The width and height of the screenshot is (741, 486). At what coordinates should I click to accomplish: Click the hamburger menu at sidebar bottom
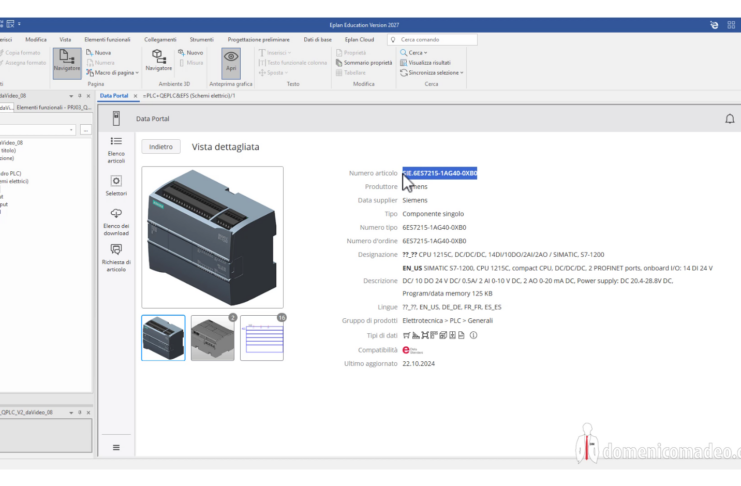click(x=116, y=447)
